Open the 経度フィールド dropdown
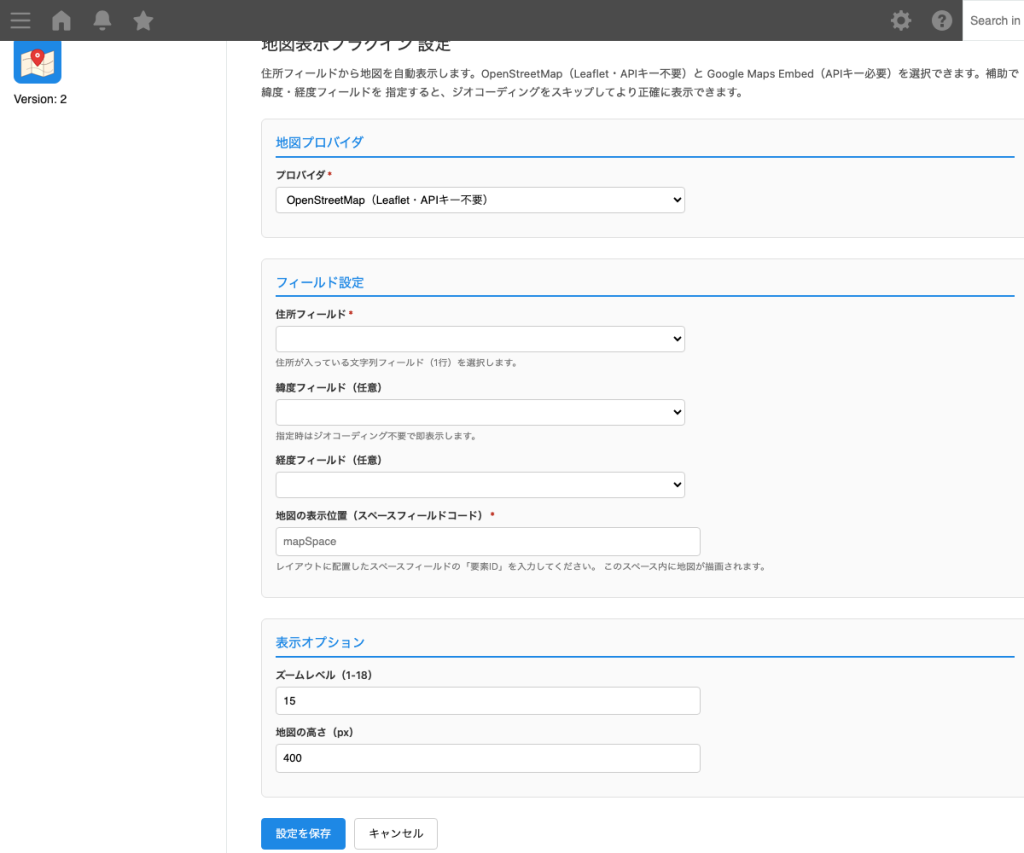 (x=479, y=484)
